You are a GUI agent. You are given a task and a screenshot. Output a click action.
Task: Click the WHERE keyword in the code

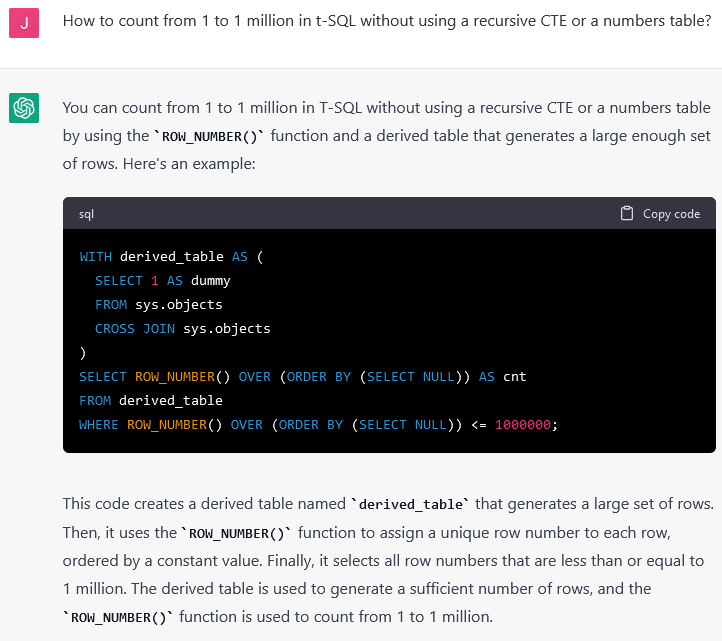pos(99,424)
